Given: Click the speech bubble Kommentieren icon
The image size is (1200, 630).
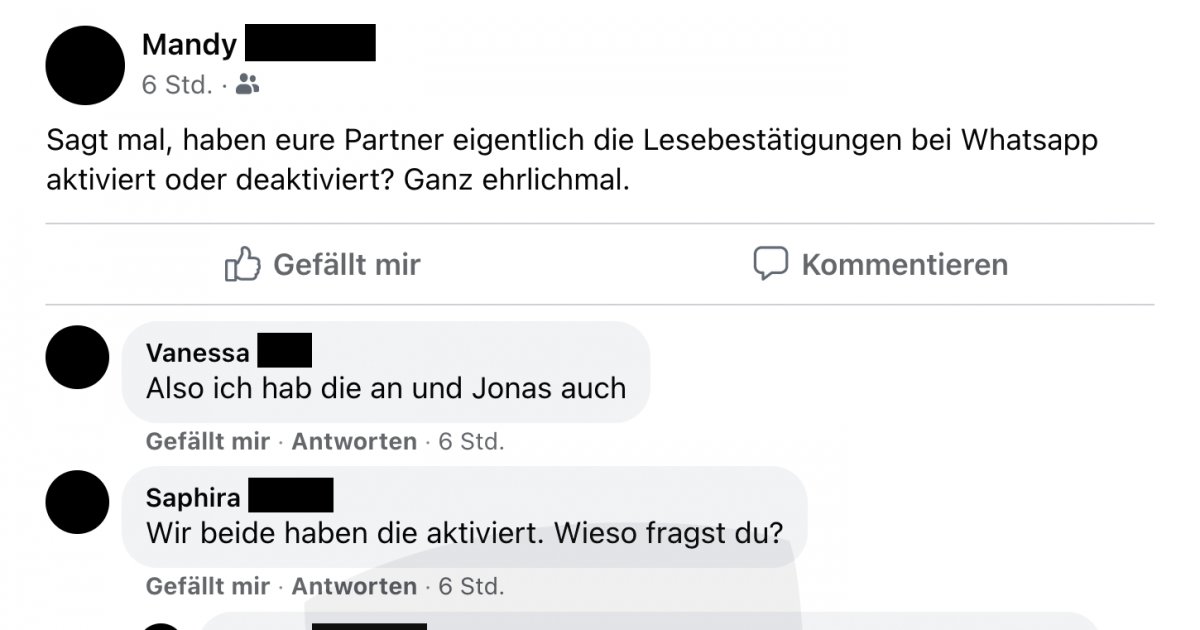Looking at the screenshot, I should click(x=770, y=264).
